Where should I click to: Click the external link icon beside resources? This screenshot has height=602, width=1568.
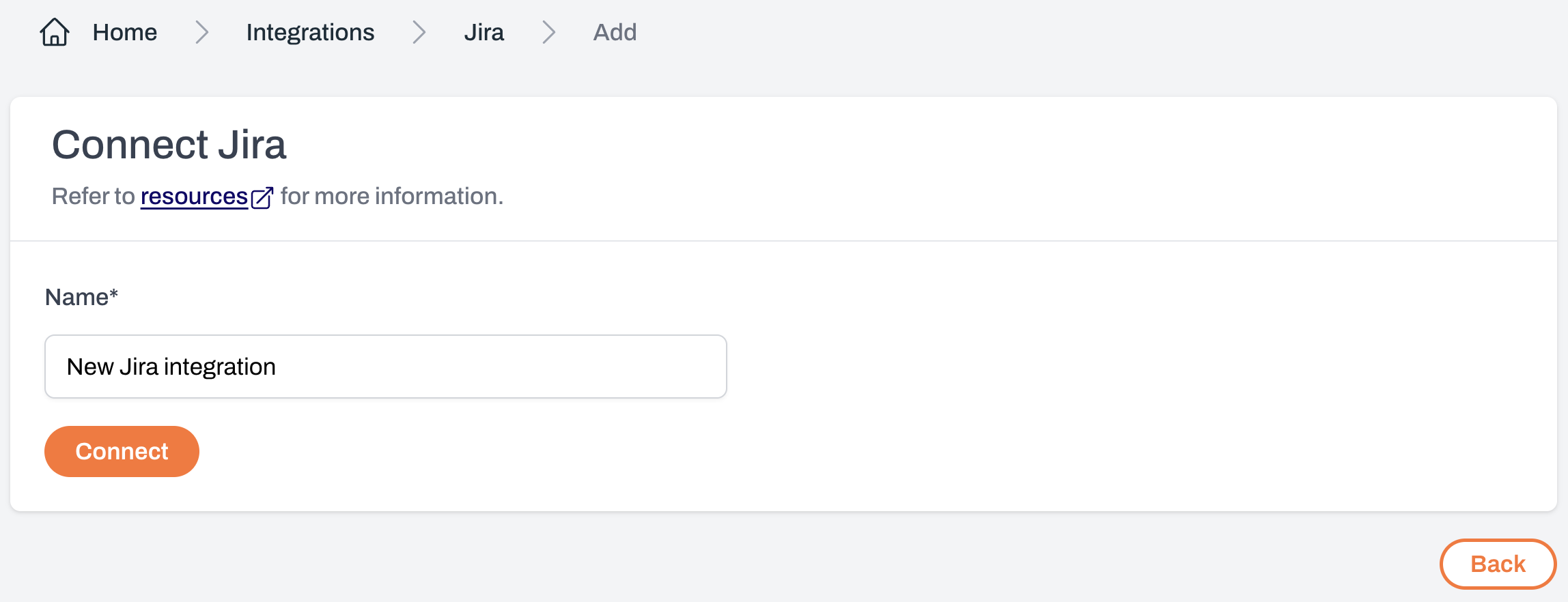point(262,197)
